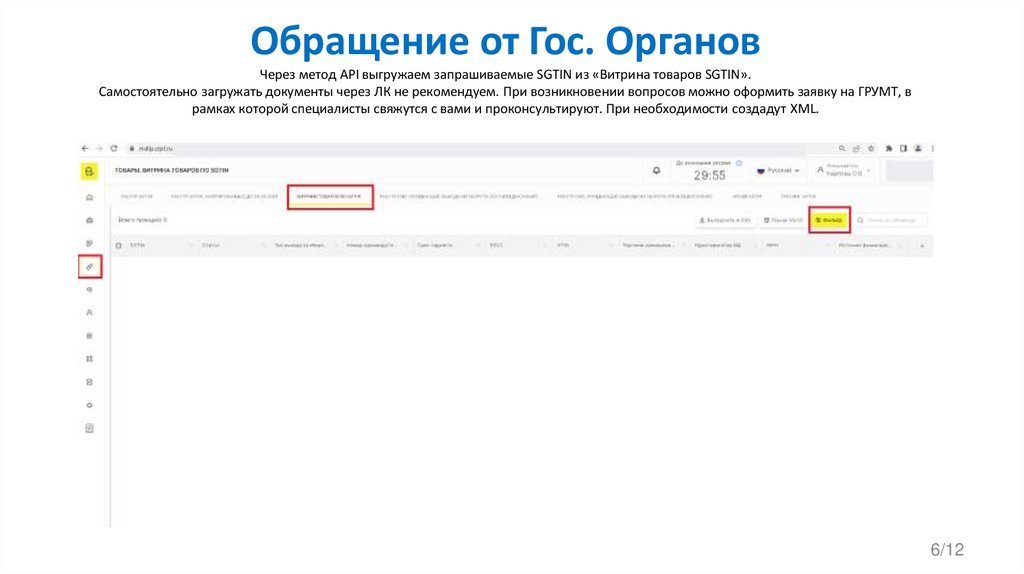Bookmark the page with the star icon
This screenshot has width=1024, height=574.
871,149
